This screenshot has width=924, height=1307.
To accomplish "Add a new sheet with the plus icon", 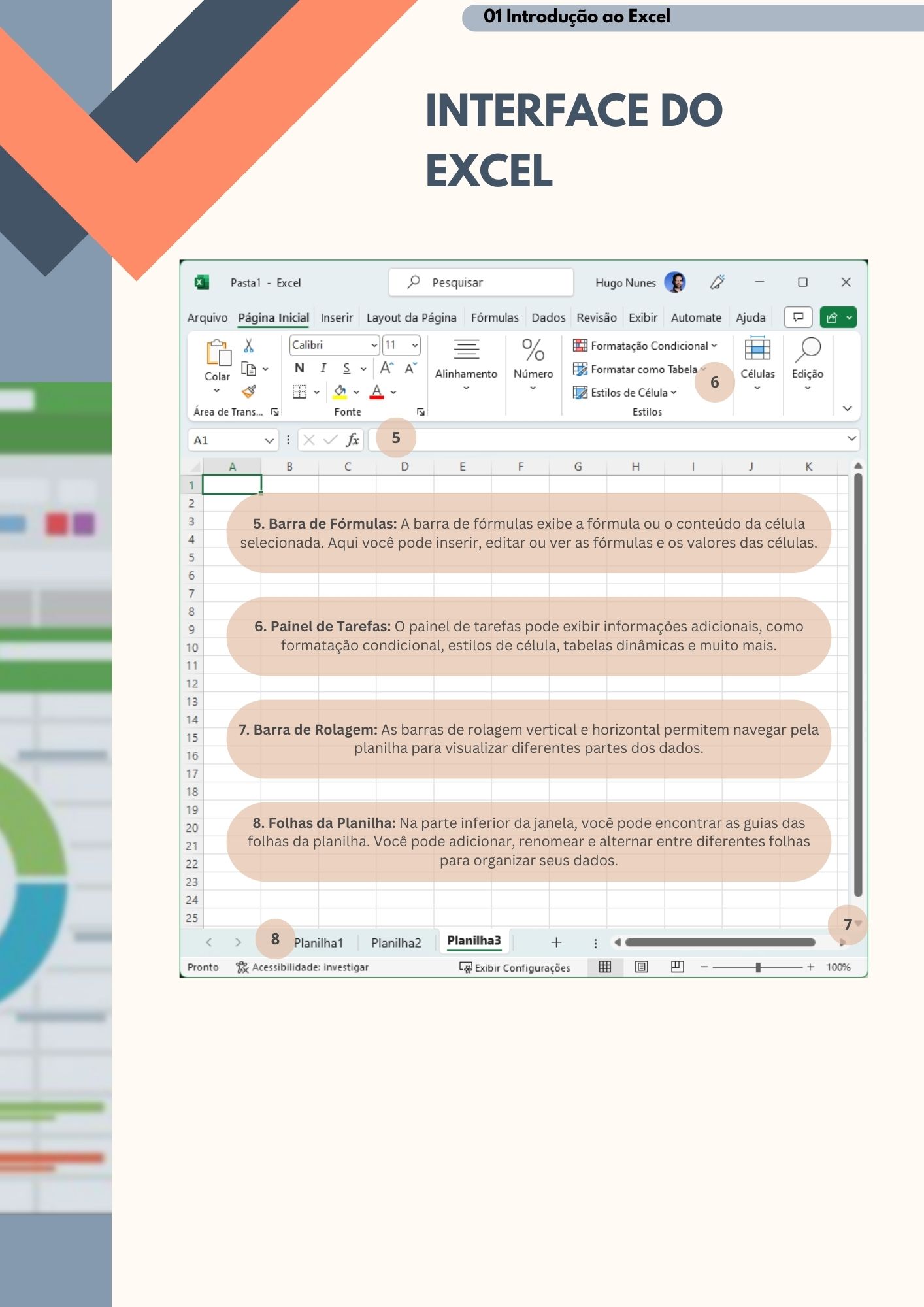I will coord(556,942).
